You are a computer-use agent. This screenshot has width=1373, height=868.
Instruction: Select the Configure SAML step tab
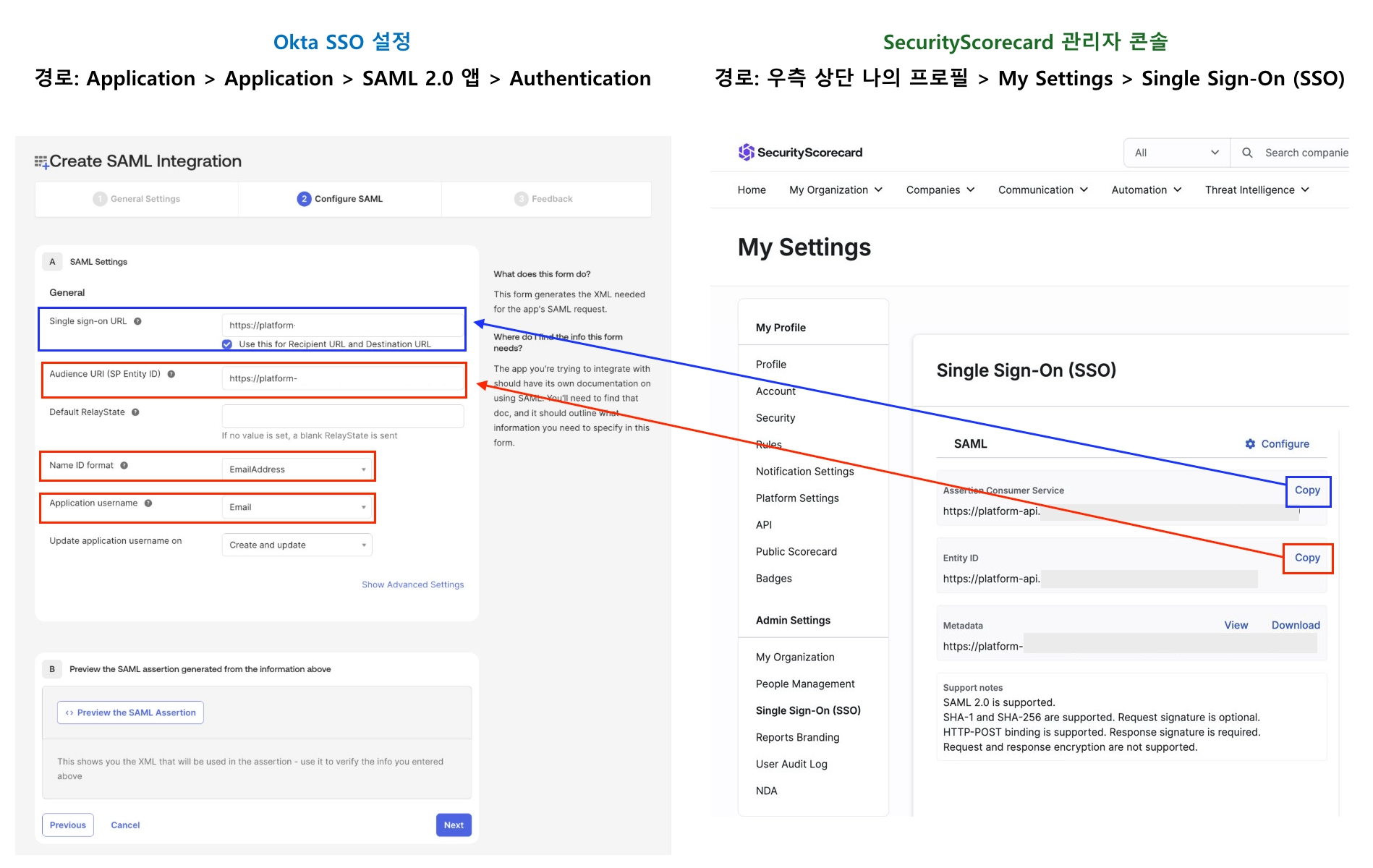click(340, 199)
